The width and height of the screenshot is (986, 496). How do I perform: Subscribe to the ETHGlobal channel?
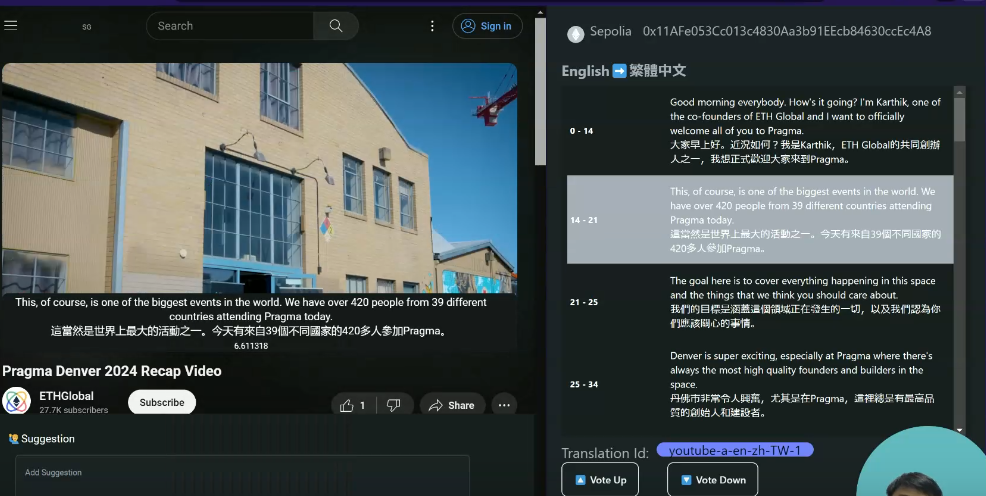pyautogui.click(x=162, y=402)
